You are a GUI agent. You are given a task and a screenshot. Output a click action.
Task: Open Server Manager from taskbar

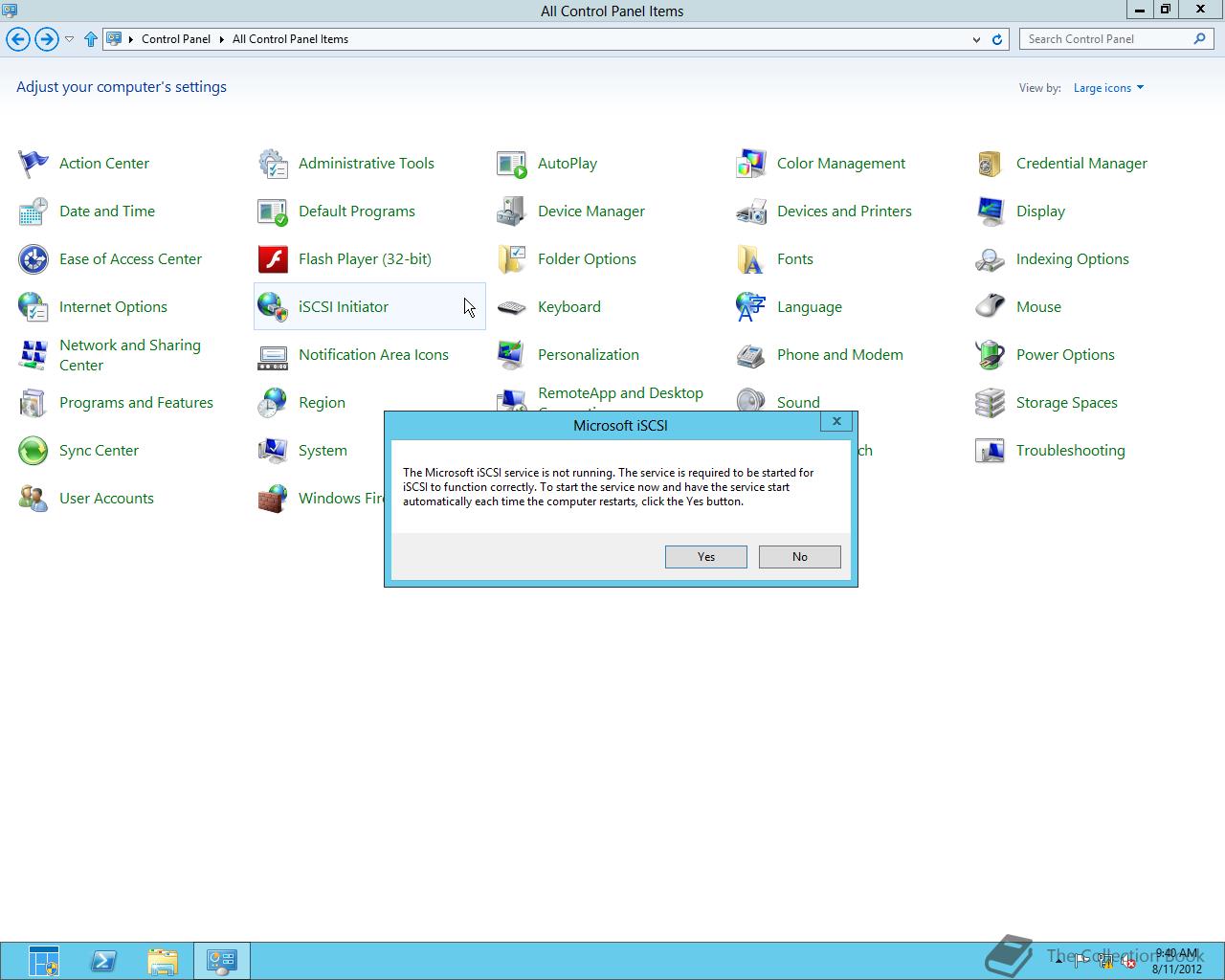pos(44,961)
